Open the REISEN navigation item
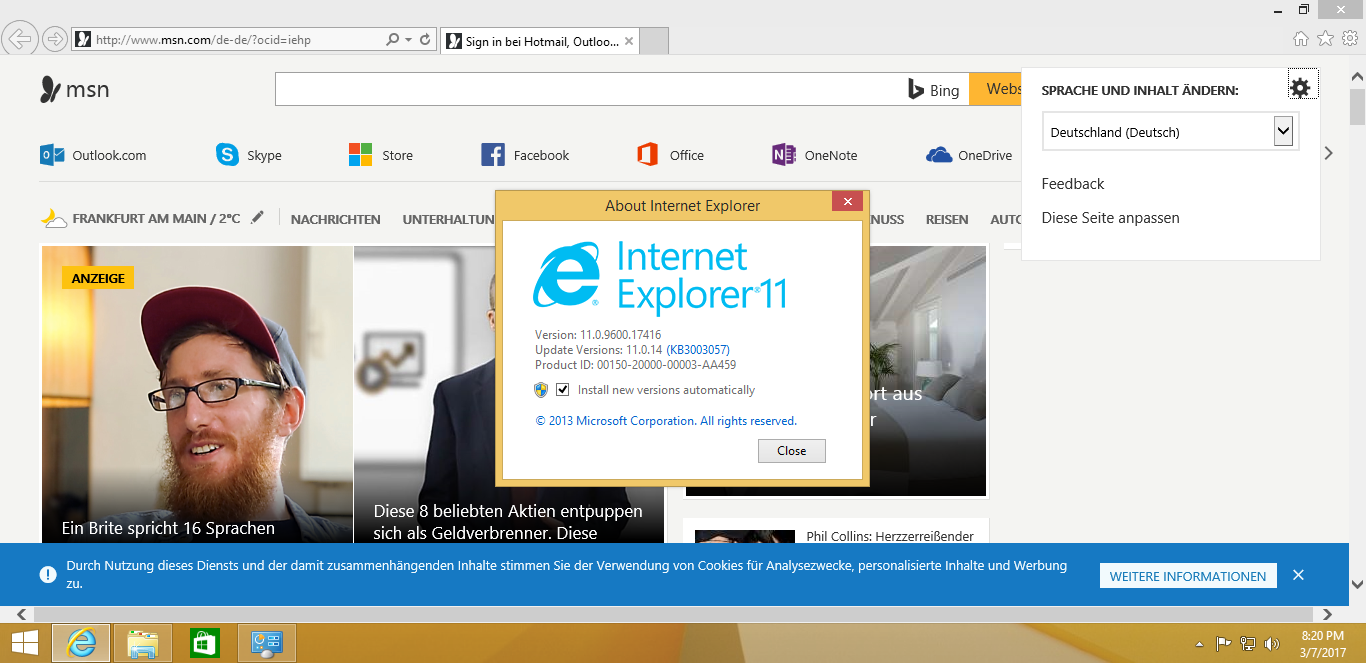The width and height of the screenshot is (1366, 663). pyautogui.click(x=947, y=219)
